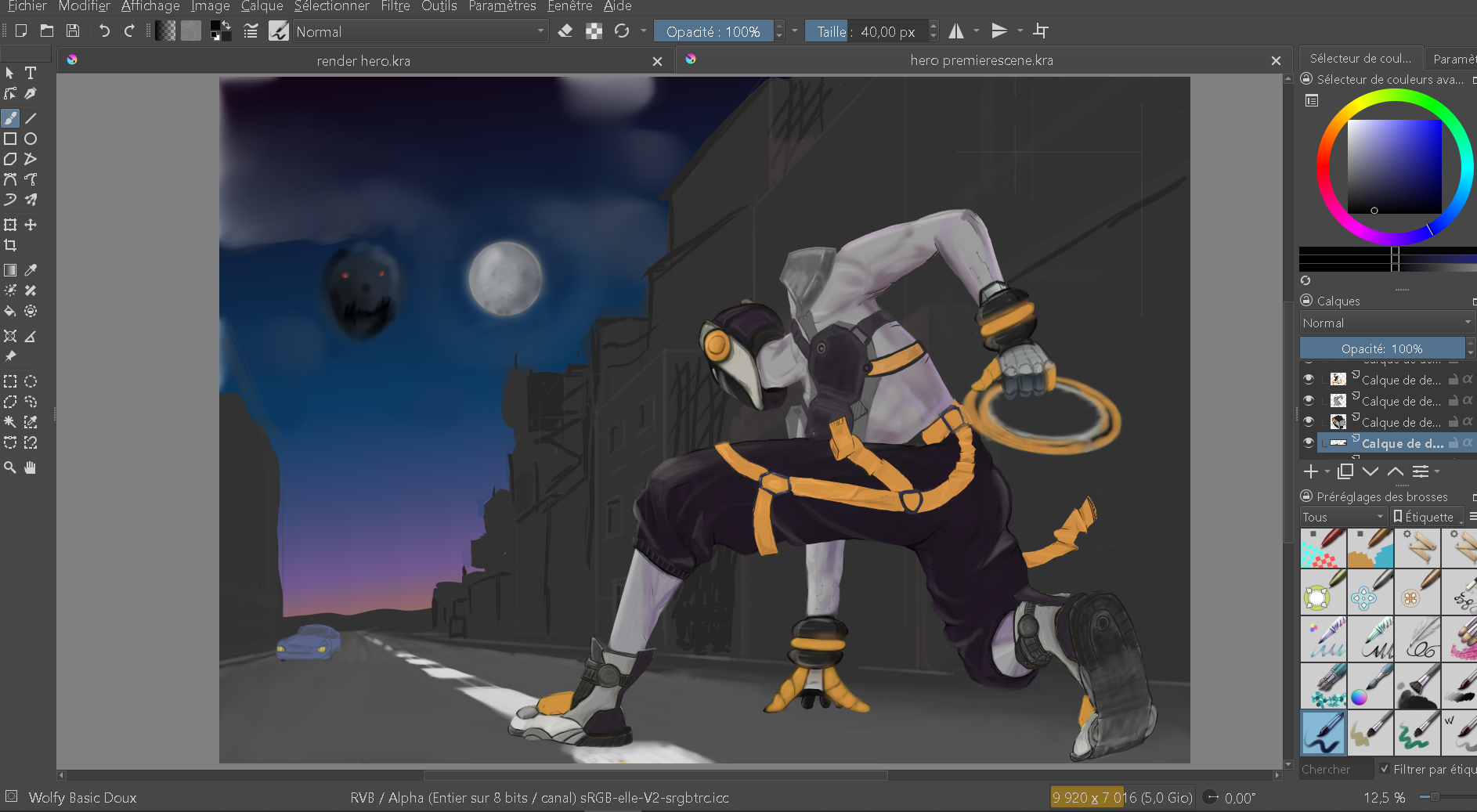Open the Normal blending mode dropdown in toolbar

[x=420, y=32]
